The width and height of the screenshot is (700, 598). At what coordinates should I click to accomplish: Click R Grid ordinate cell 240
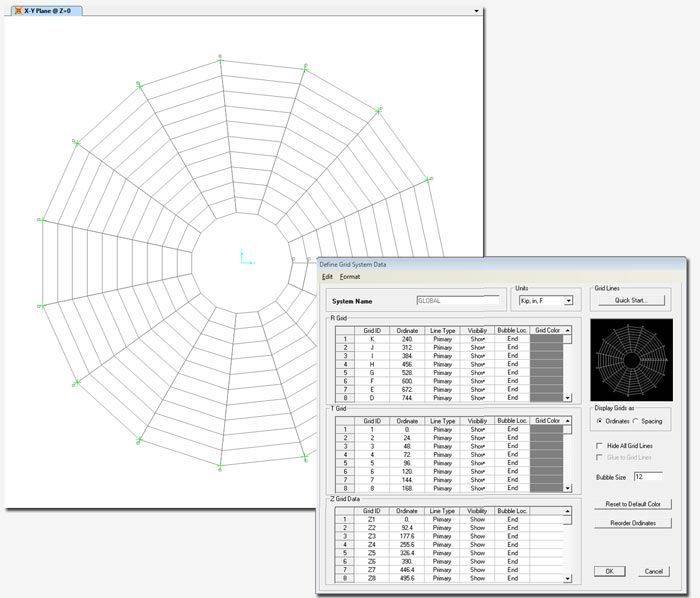tap(407, 339)
